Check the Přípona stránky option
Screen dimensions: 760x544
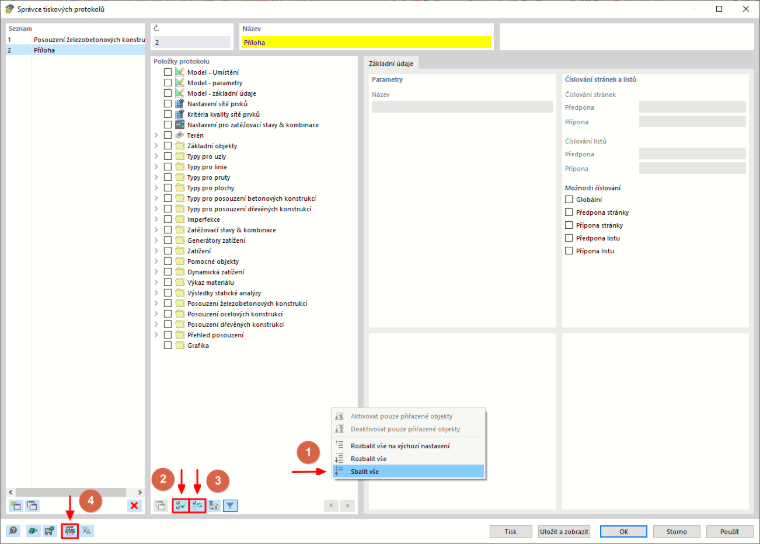pyautogui.click(x=569, y=225)
